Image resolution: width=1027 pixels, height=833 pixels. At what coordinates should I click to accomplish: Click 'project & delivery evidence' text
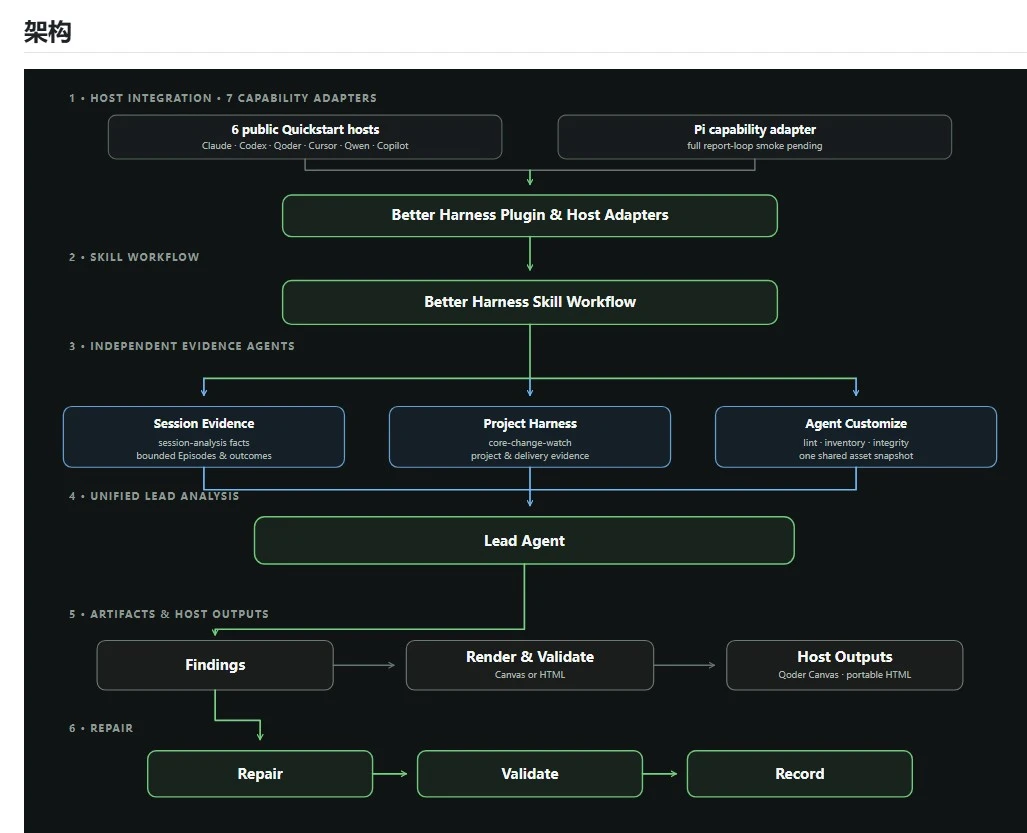[530, 456]
